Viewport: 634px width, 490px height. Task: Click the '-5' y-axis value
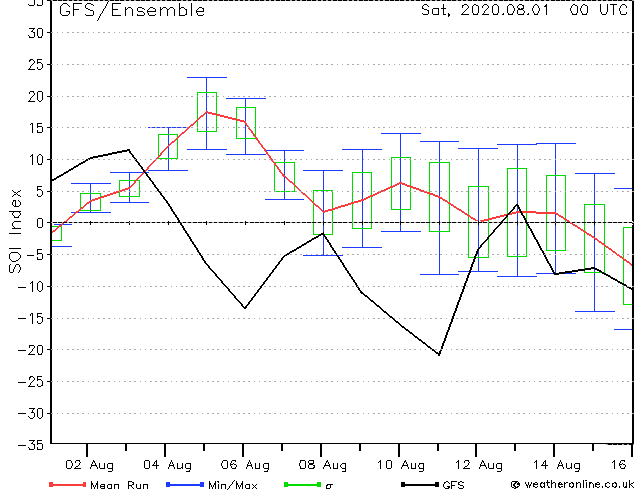(x=34, y=255)
